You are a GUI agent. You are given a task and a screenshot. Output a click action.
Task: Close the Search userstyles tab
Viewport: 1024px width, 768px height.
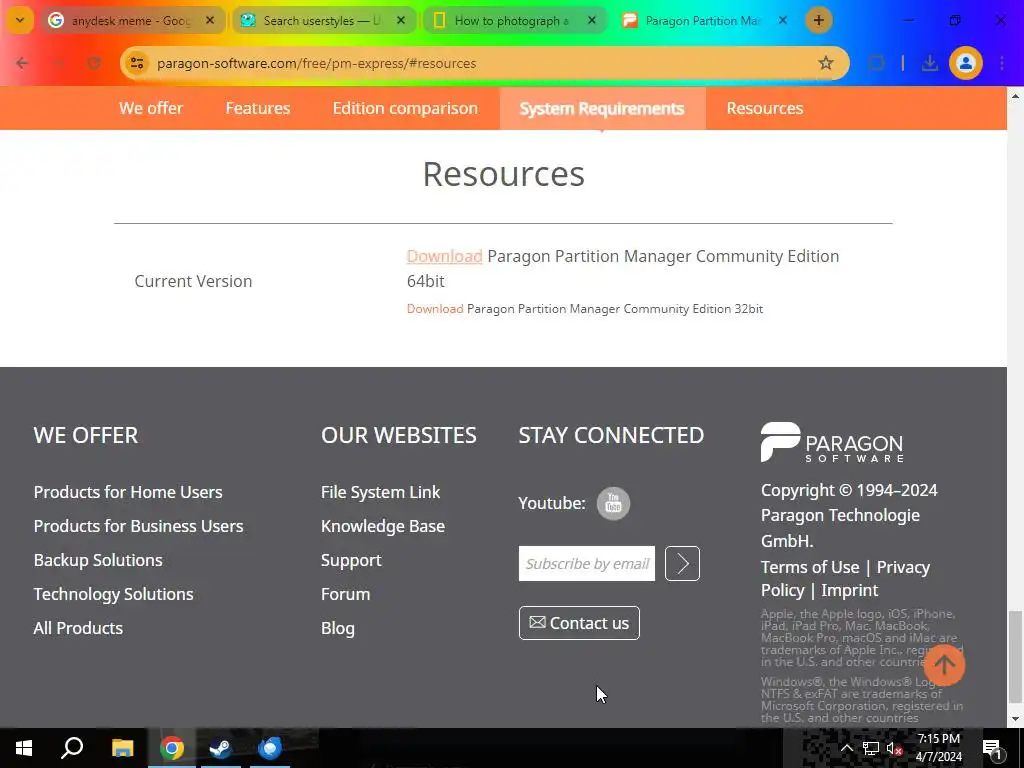tap(401, 20)
